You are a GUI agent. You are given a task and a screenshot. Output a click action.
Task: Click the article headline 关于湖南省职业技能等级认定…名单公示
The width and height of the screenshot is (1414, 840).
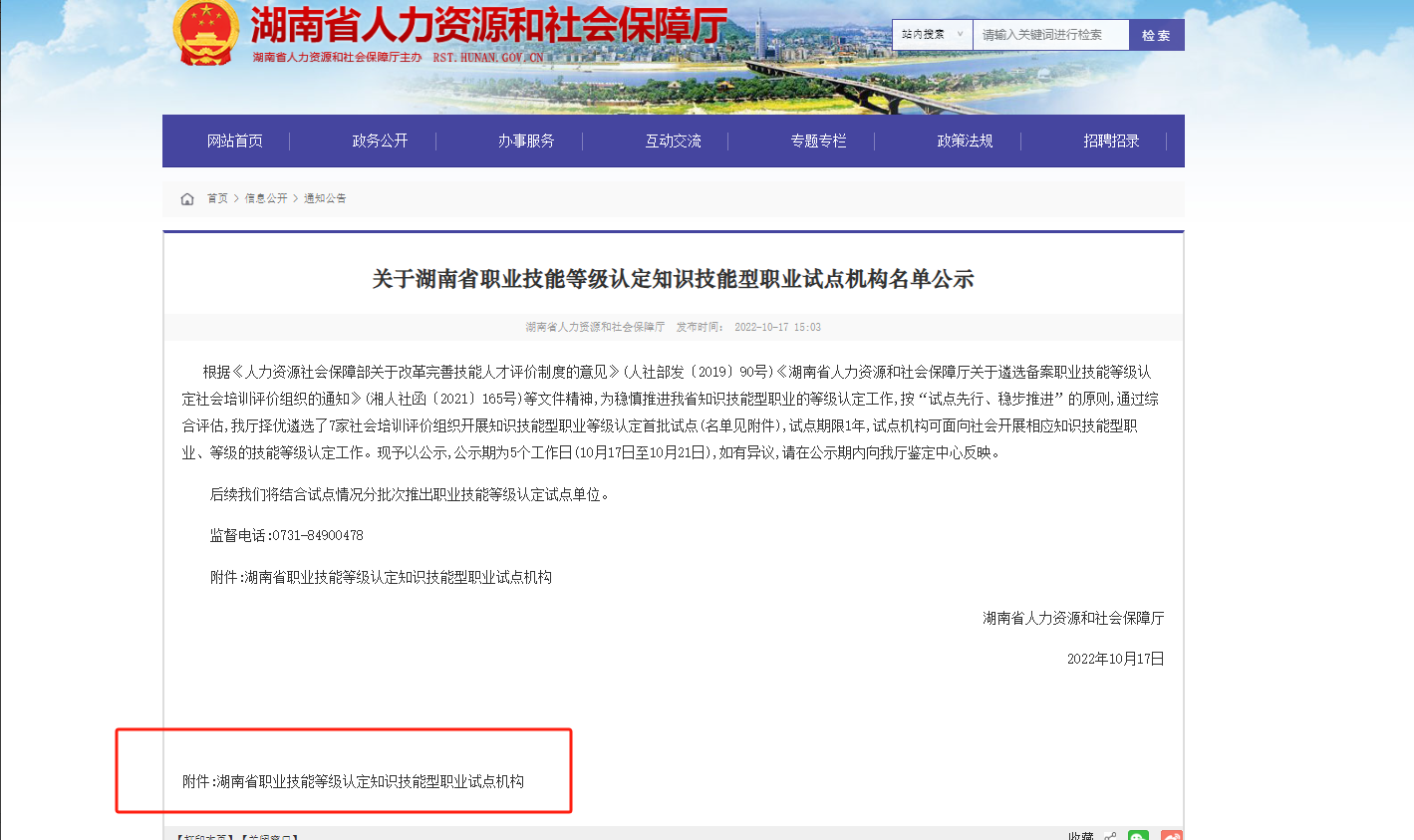coord(674,279)
